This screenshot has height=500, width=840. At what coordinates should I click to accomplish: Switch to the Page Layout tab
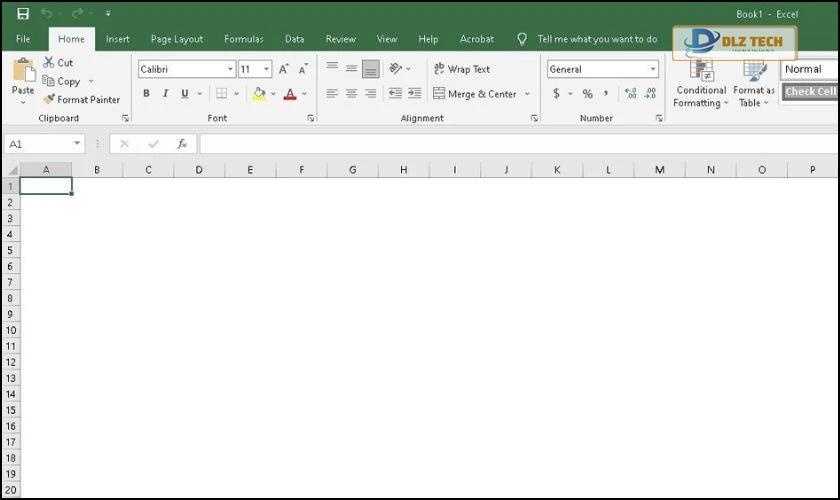coord(176,39)
